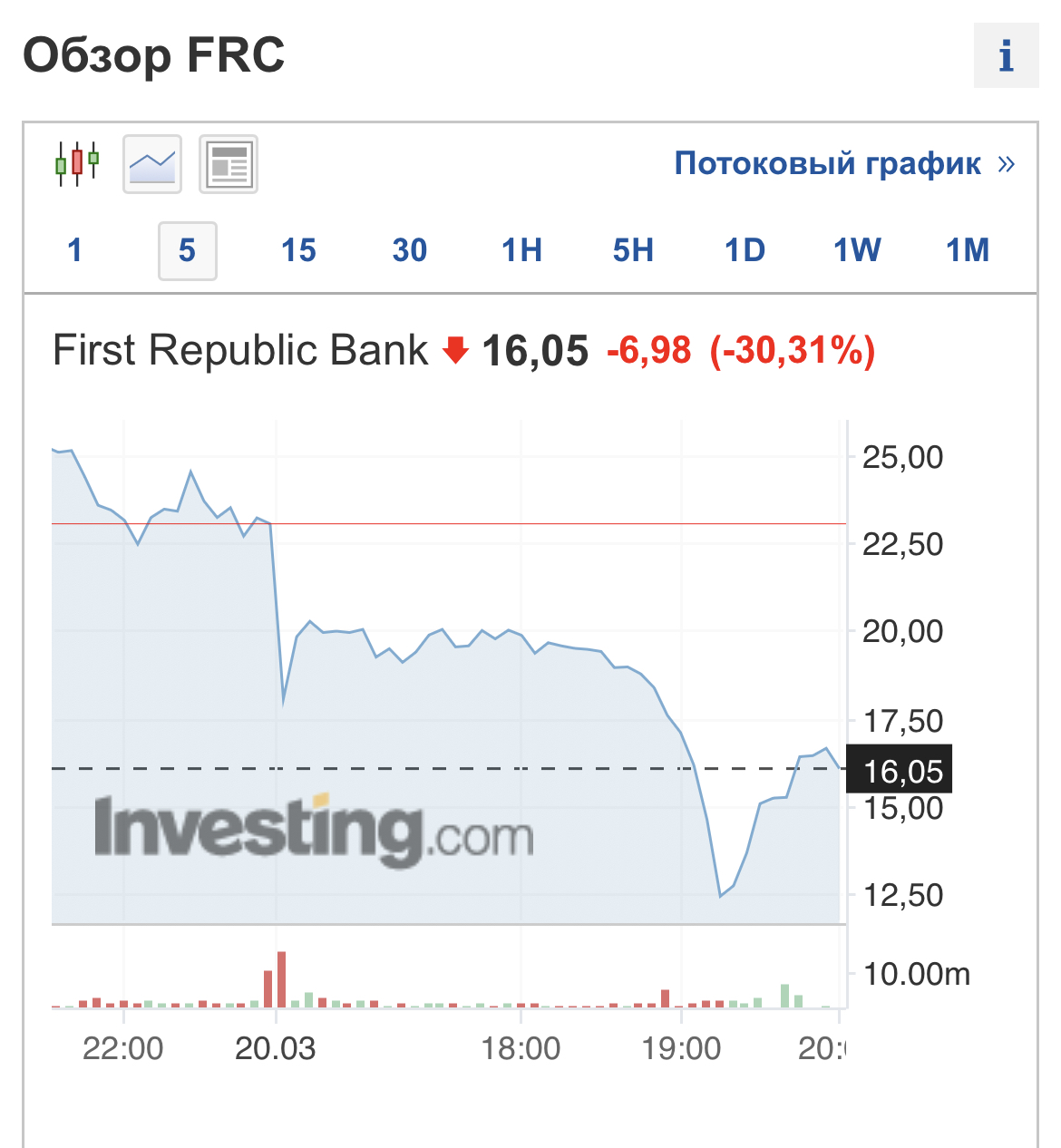This screenshot has height=1148, width=1061.
Task: Choose the 30 minute interval
Action: click(410, 250)
